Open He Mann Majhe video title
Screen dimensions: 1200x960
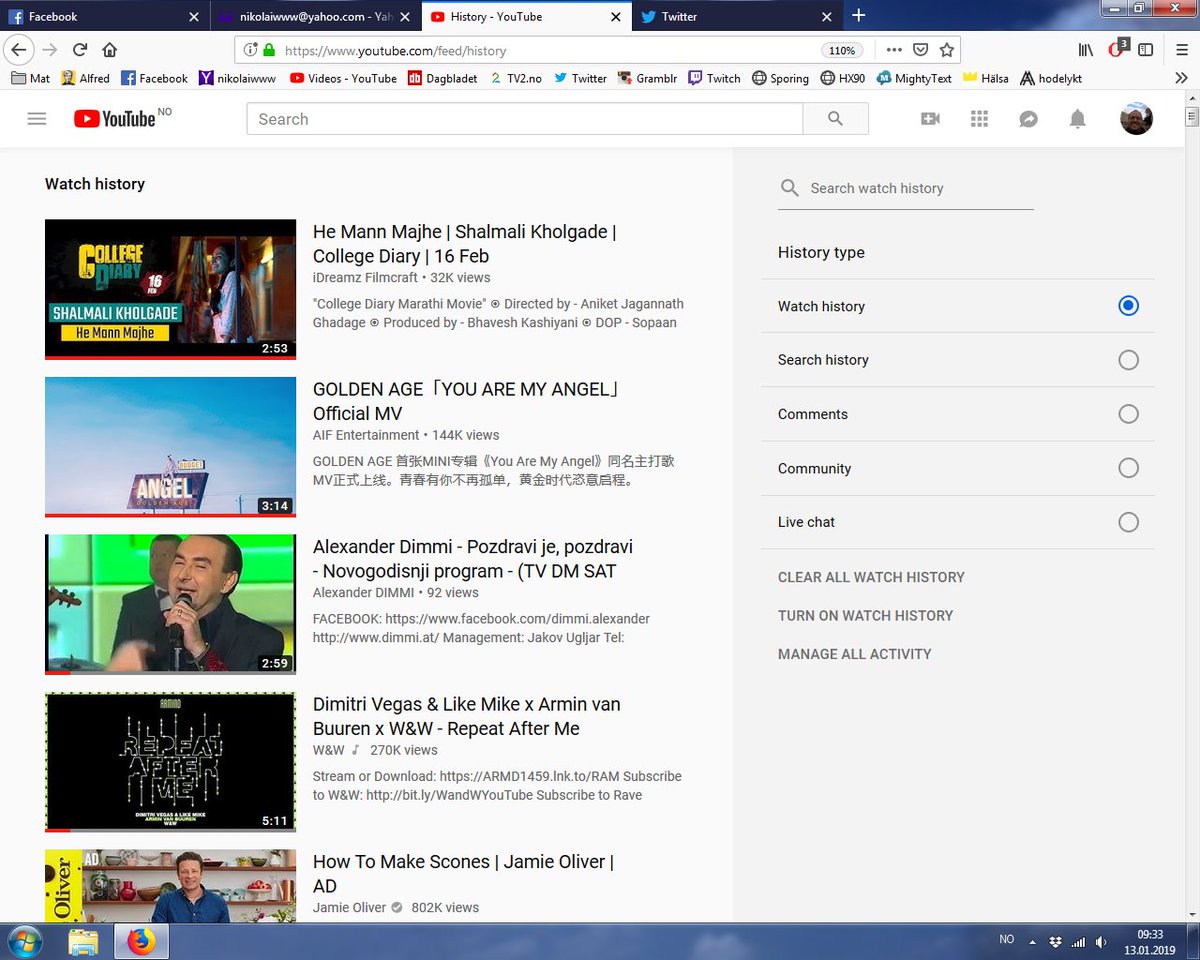click(464, 244)
